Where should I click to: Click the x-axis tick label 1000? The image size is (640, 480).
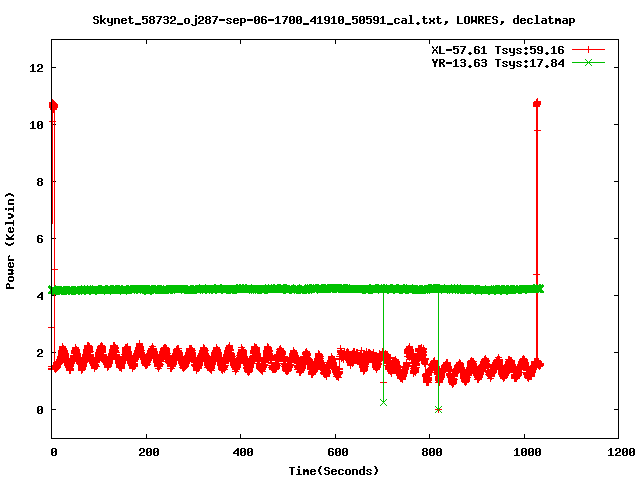pos(527,452)
